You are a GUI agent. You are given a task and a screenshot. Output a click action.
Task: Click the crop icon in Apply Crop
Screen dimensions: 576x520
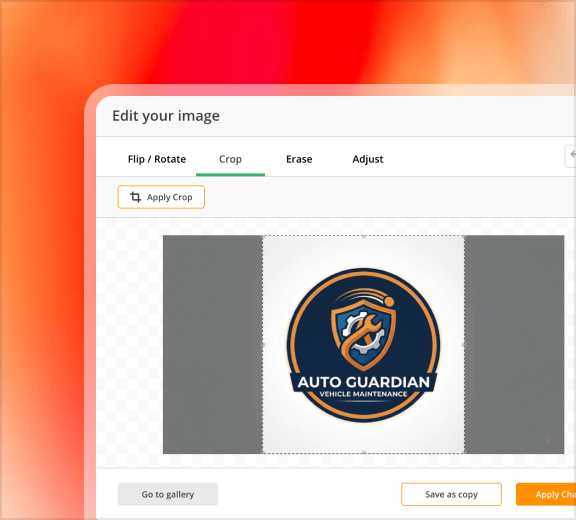click(x=136, y=197)
